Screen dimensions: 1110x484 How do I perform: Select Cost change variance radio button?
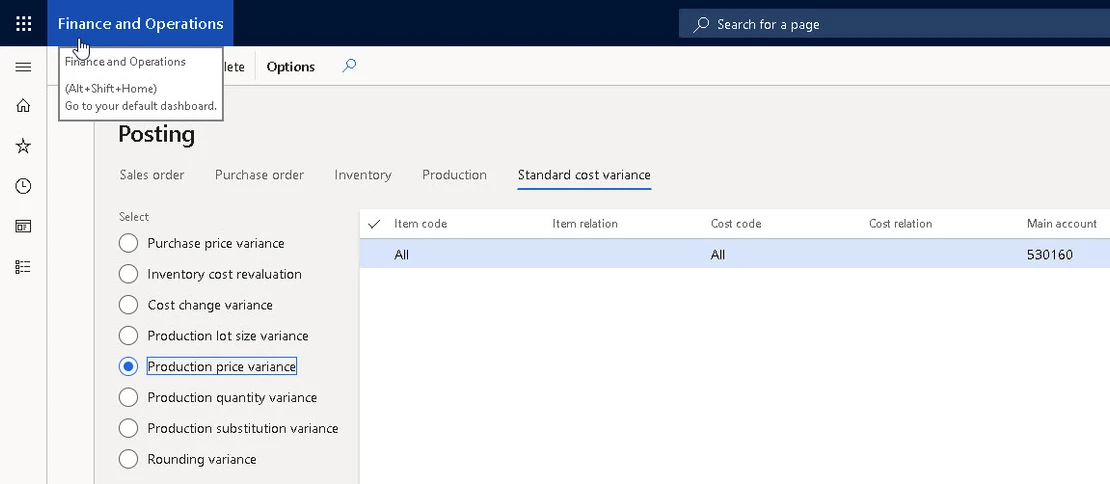tap(128, 305)
